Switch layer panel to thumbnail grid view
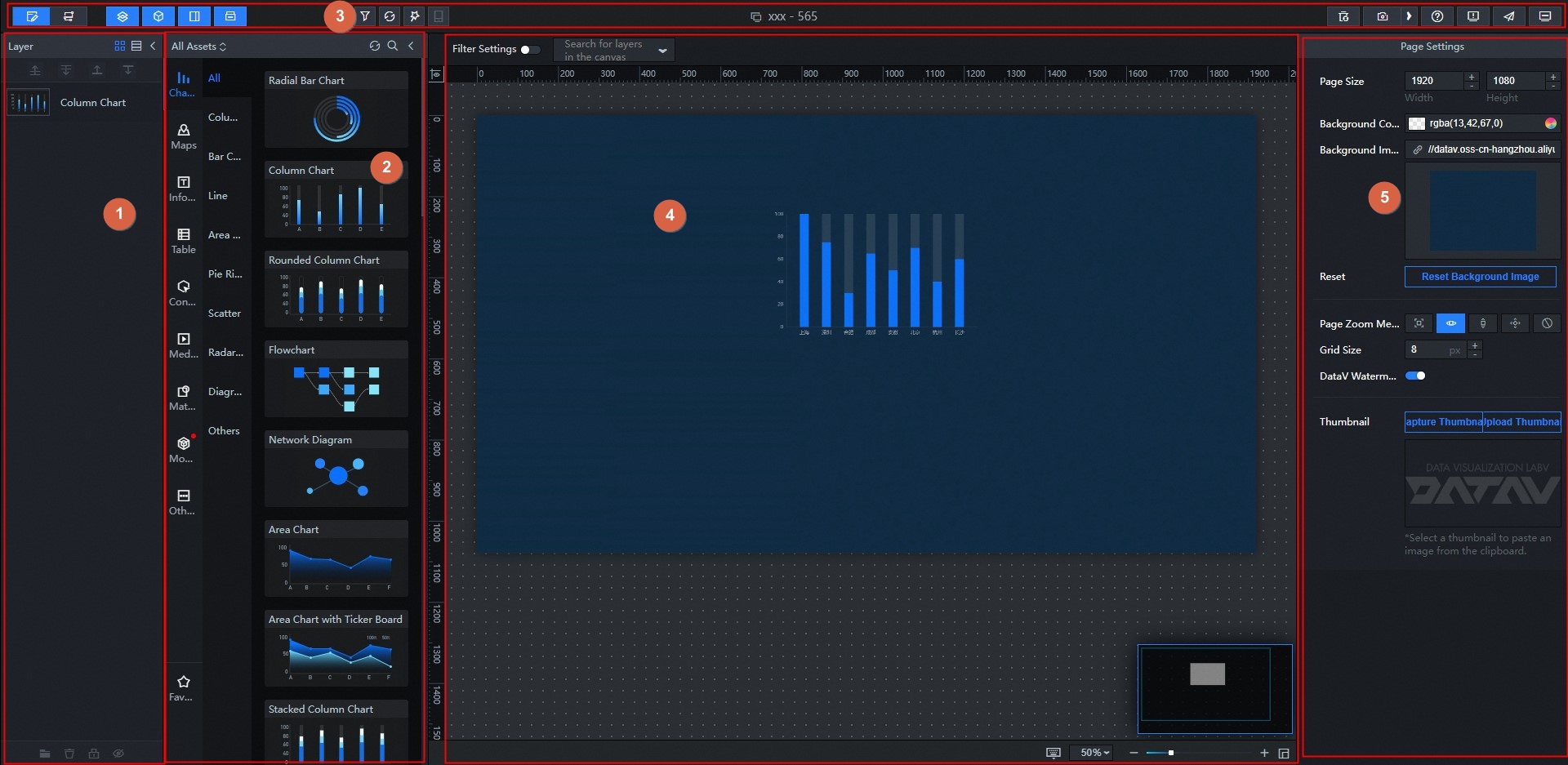 [x=120, y=47]
